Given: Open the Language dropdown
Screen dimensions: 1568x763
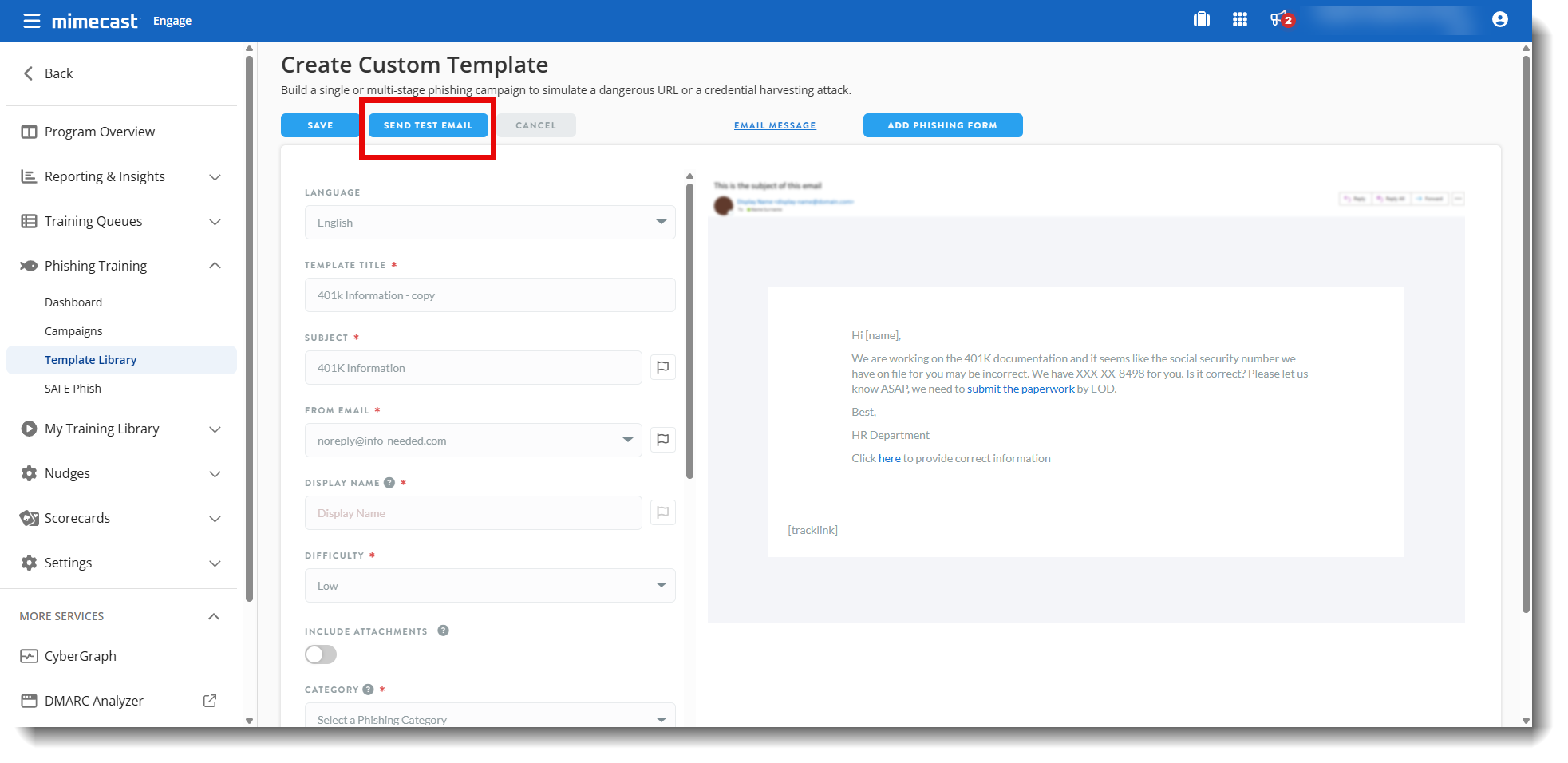Looking at the screenshot, I should (x=489, y=223).
